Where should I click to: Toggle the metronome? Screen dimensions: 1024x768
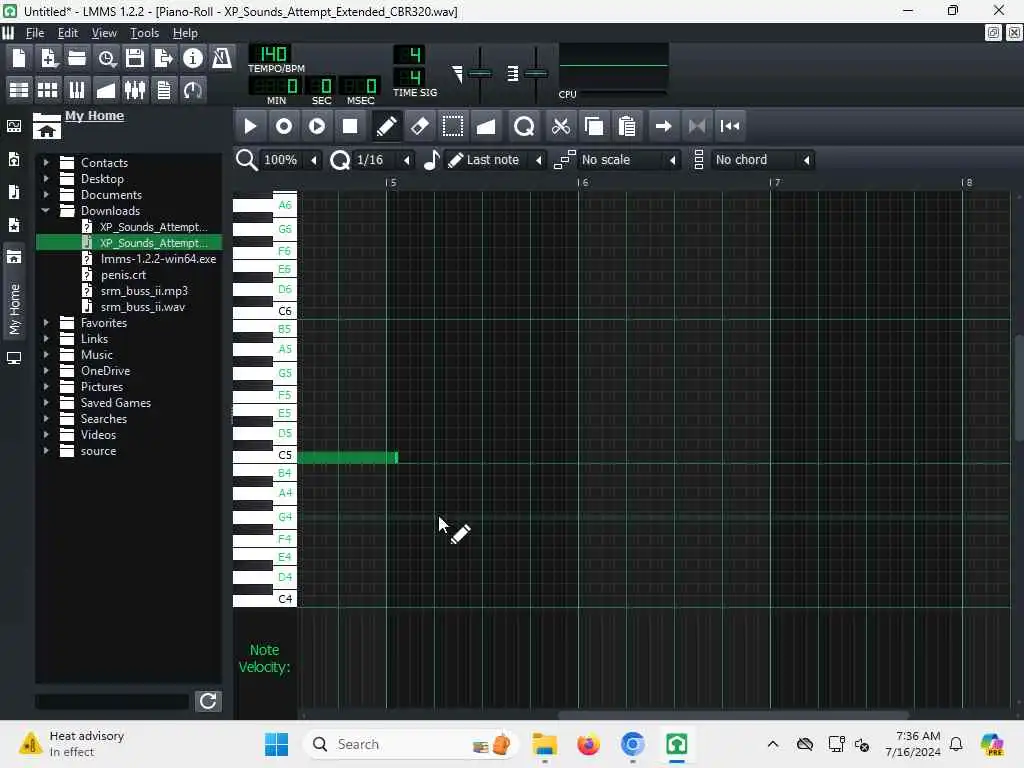point(222,58)
